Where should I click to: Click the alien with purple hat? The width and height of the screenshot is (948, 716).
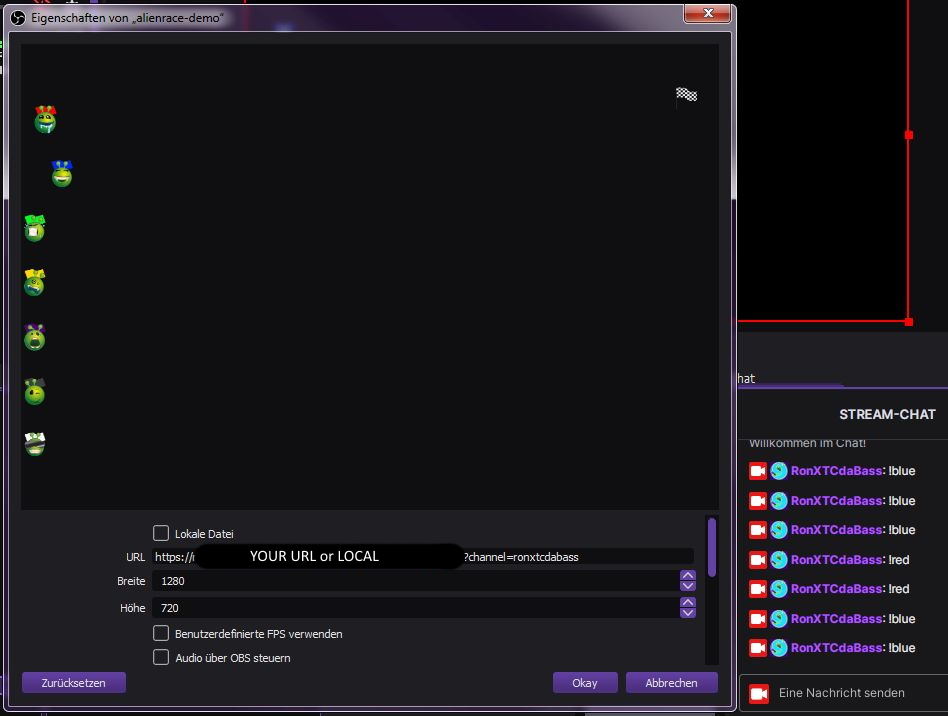[x=34, y=337]
